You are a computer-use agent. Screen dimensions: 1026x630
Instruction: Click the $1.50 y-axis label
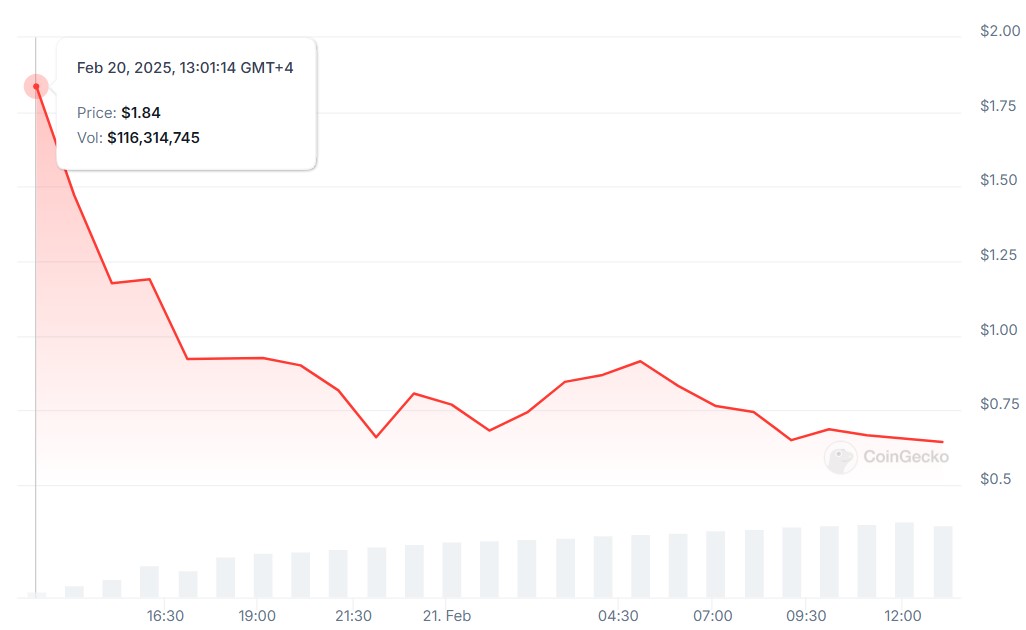pos(999,181)
